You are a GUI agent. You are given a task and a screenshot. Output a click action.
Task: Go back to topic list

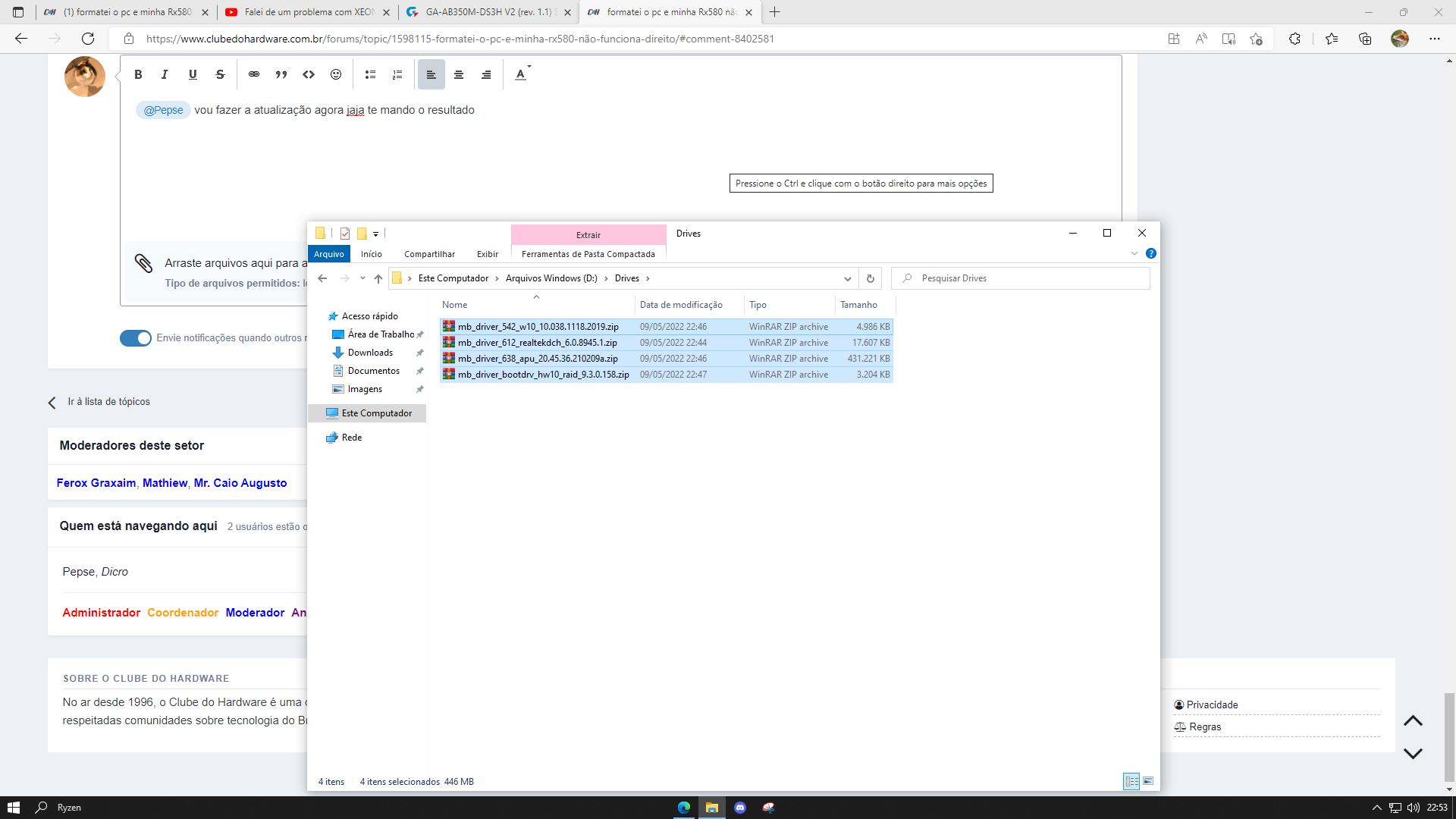[x=99, y=402]
